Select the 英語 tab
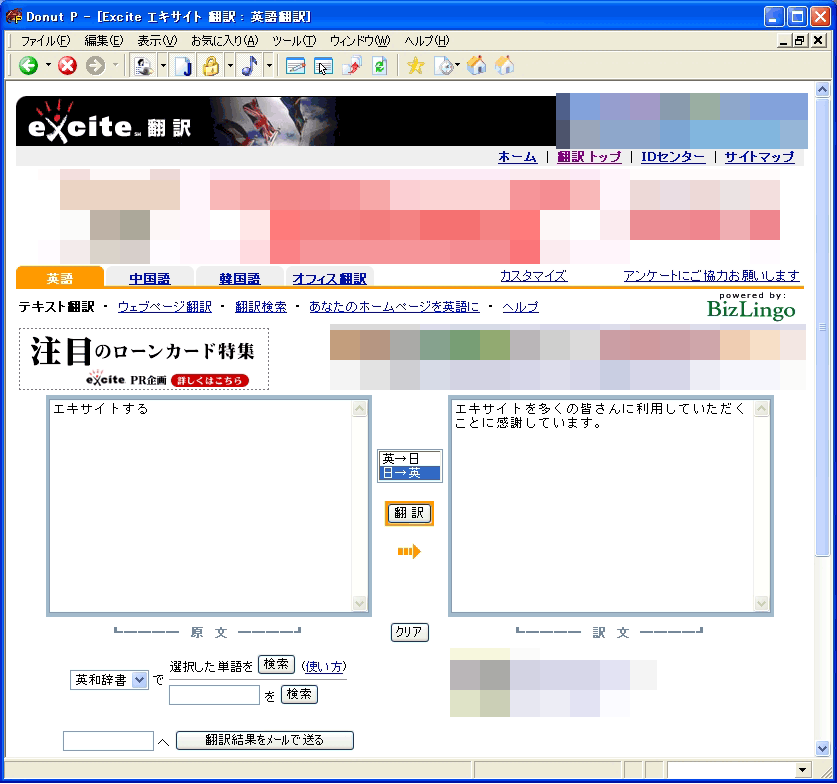The width and height of the screenshot is (837, 784). (60, 278)
